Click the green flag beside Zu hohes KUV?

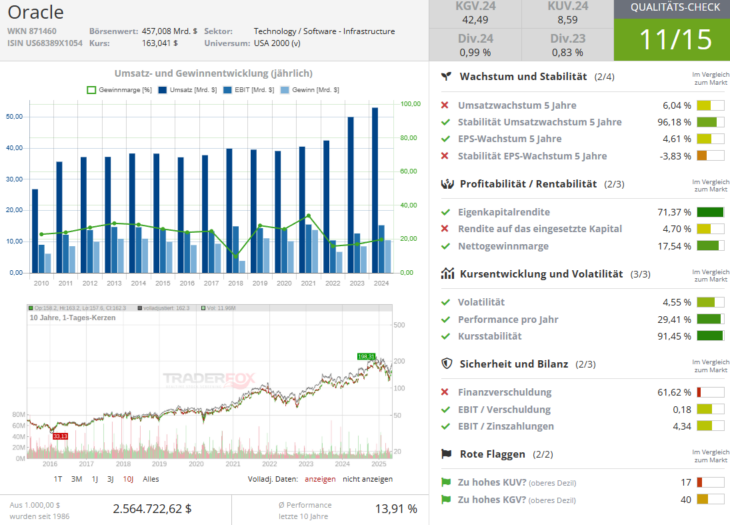click(x=446, y=482)
